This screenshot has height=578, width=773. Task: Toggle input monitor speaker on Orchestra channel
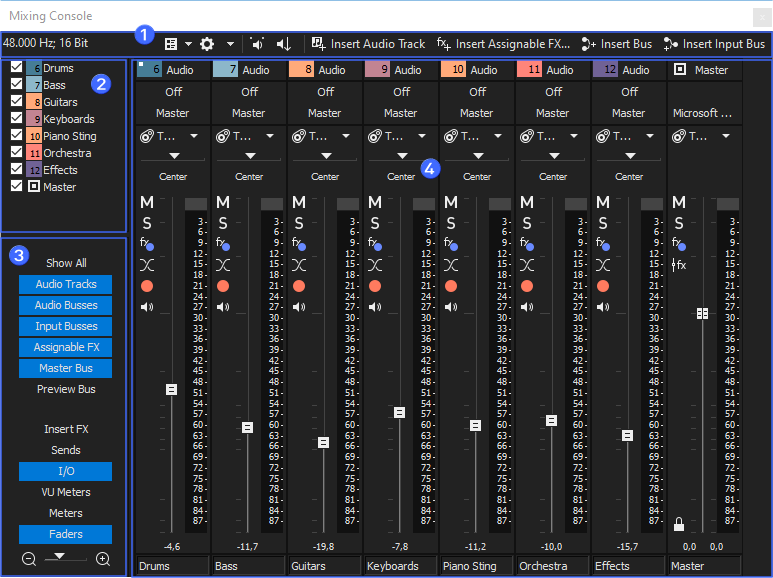point(526,306)
